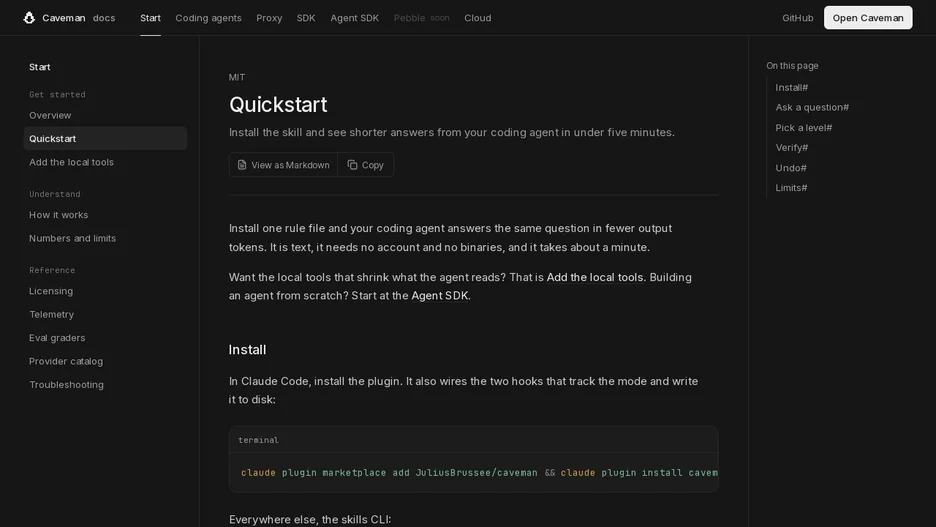Click the document icon in View as Markdown
This screenshot has height=527, width=936.
point(242,165)
